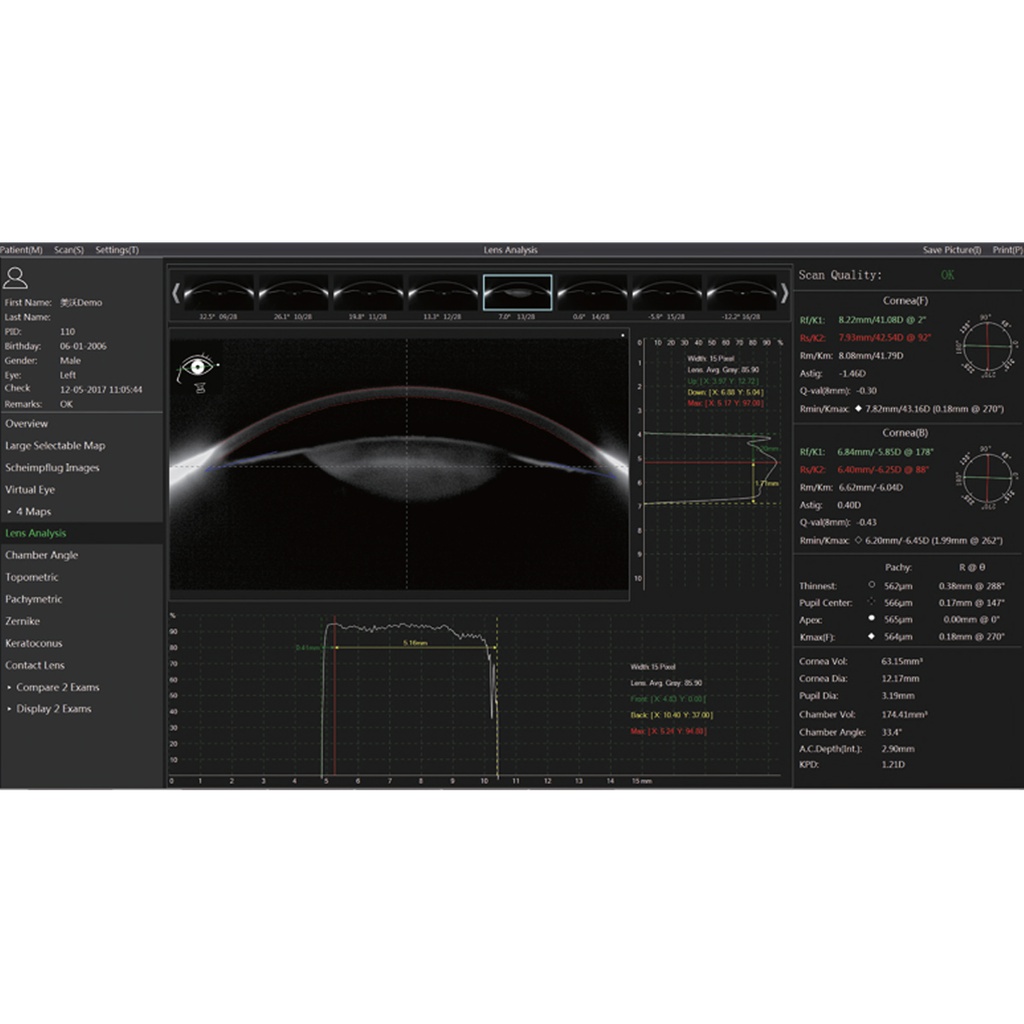1024x1024 pixels.
Task: Expand the 4 Maps submenu
Action: pyautogui.click(x=37, y=511)
